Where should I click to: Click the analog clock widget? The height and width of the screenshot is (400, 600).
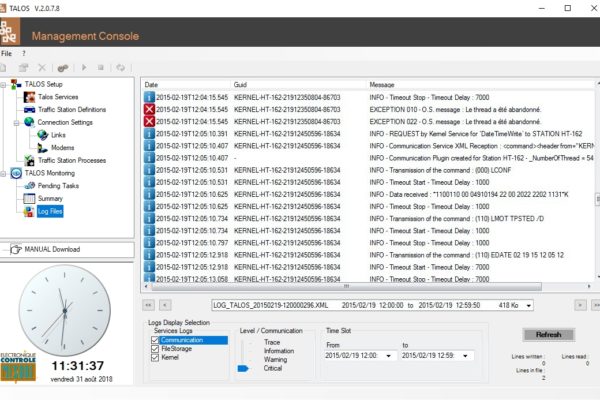[x=65, y=310]
